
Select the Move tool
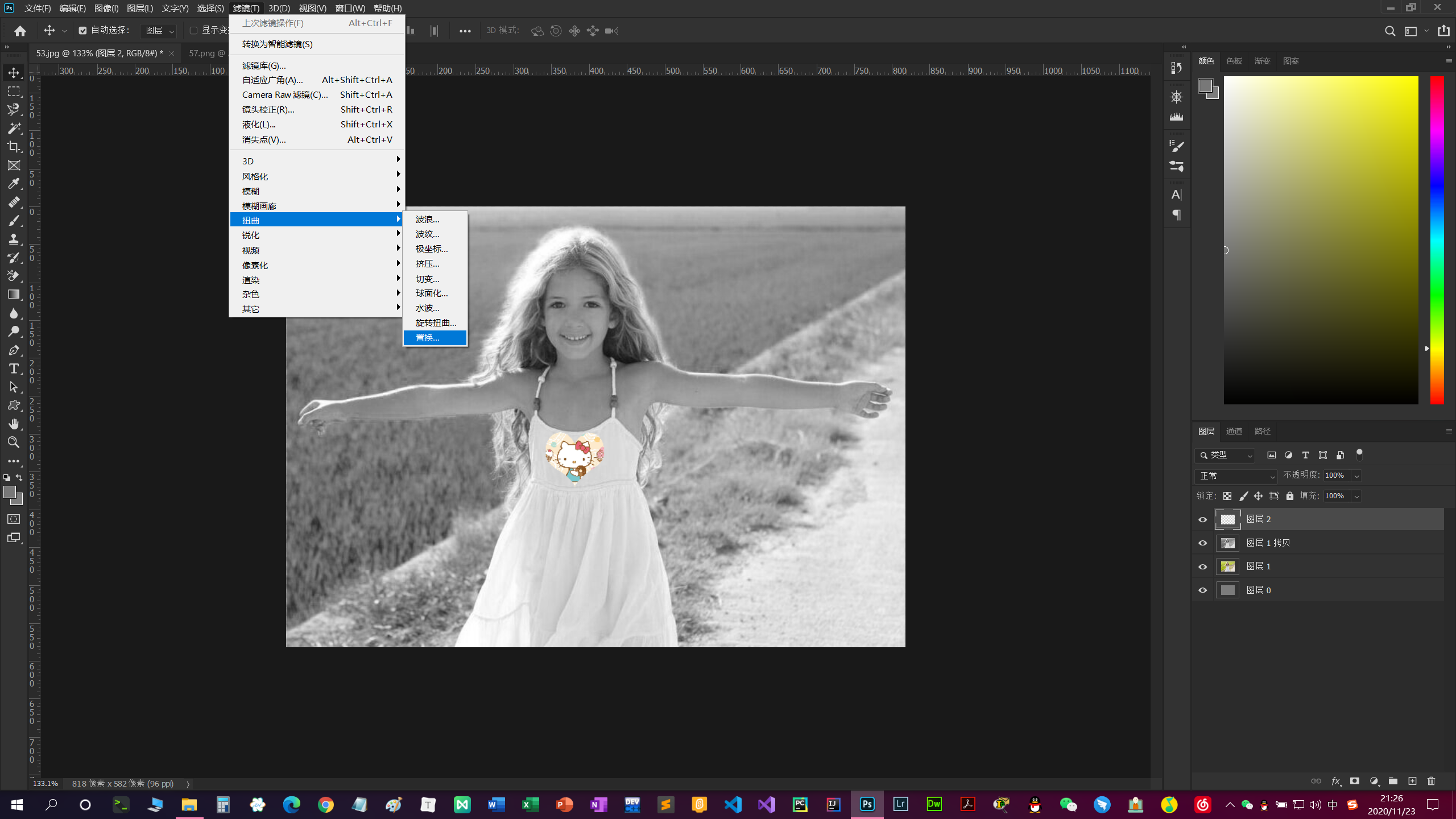tap(14, 73)
